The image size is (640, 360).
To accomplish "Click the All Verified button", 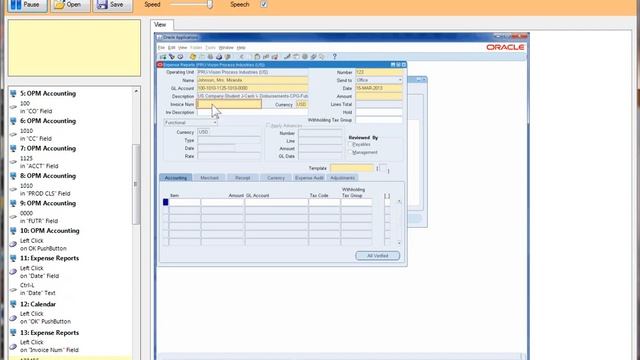I will pyautogui.click(x=378, y=256).
